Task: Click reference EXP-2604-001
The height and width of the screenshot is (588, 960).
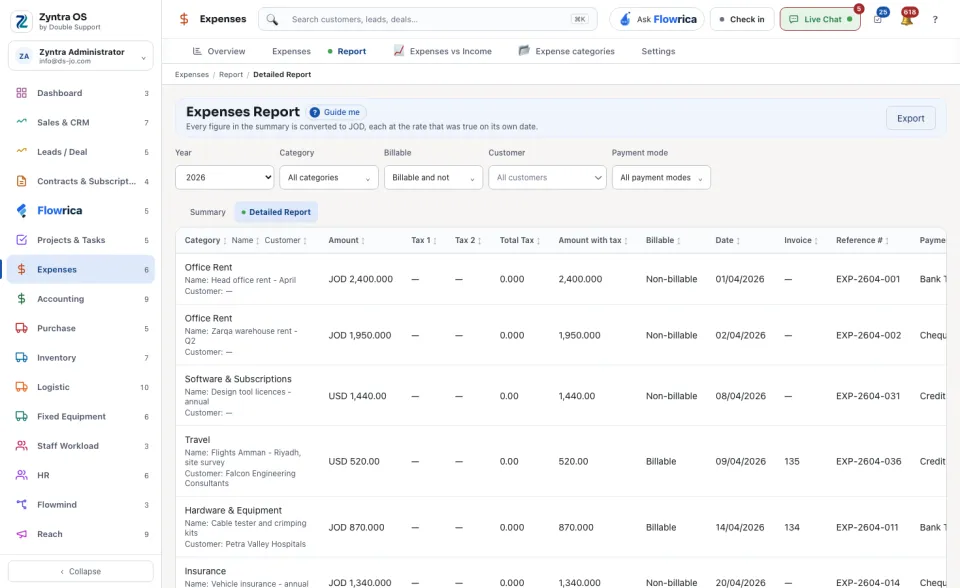Action: [868, 279]
